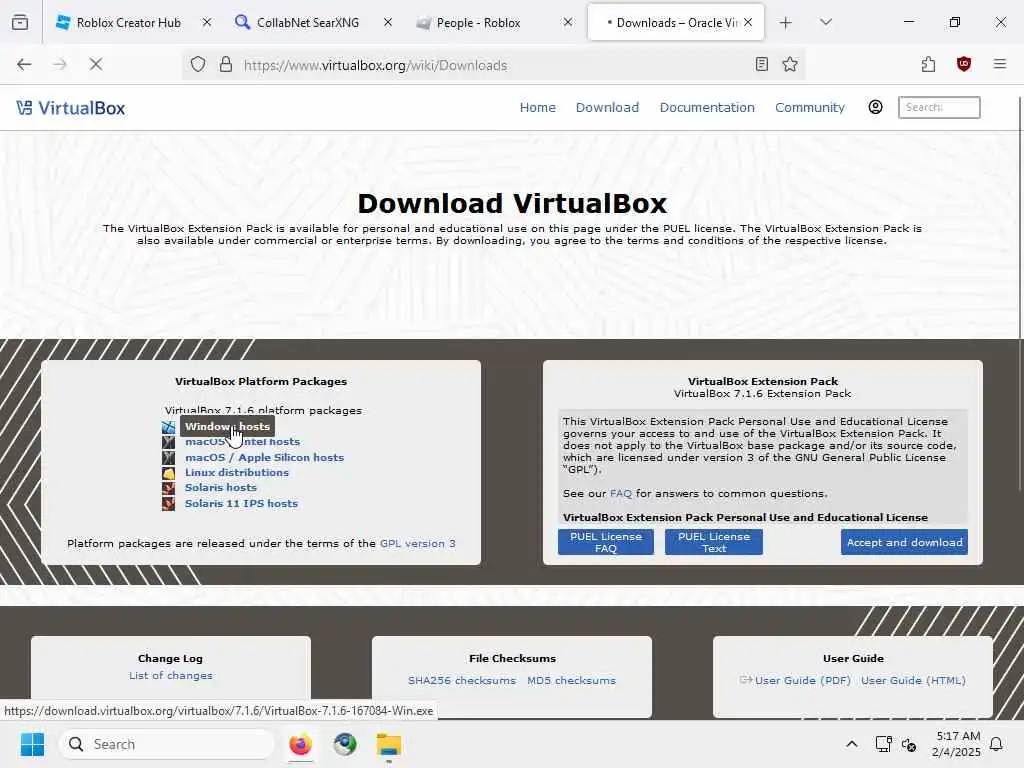
Task: Click the FAQ link in the extension pack text
Action: tap(620, 493)
